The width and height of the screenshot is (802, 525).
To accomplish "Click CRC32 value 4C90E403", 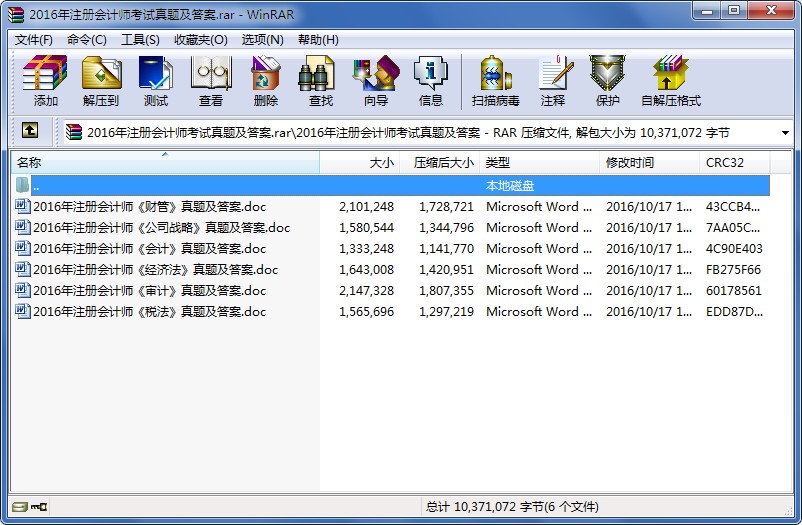I will click(734, 248).
